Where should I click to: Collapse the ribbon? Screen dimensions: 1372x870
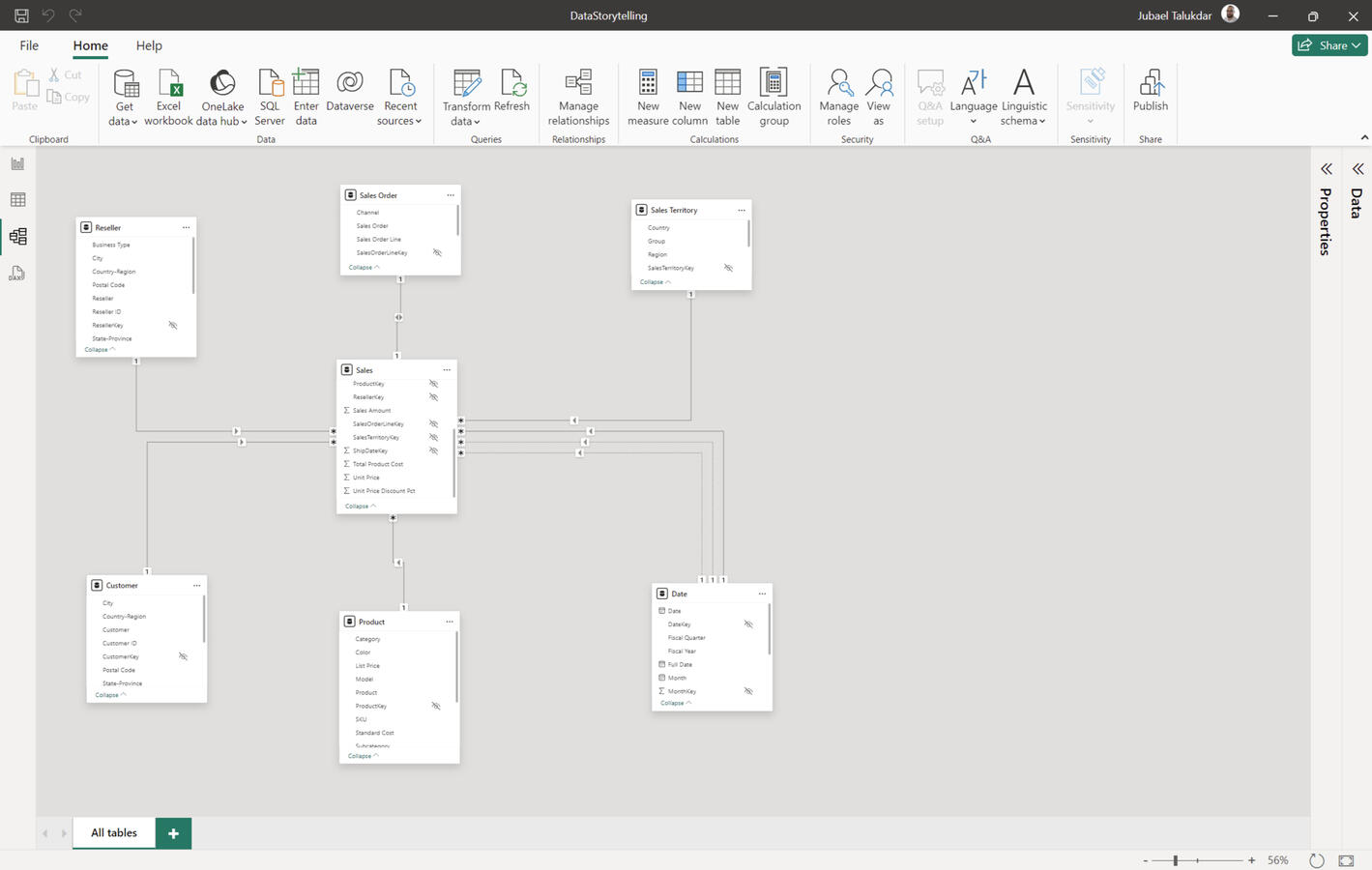click(x=1364, y=138)
